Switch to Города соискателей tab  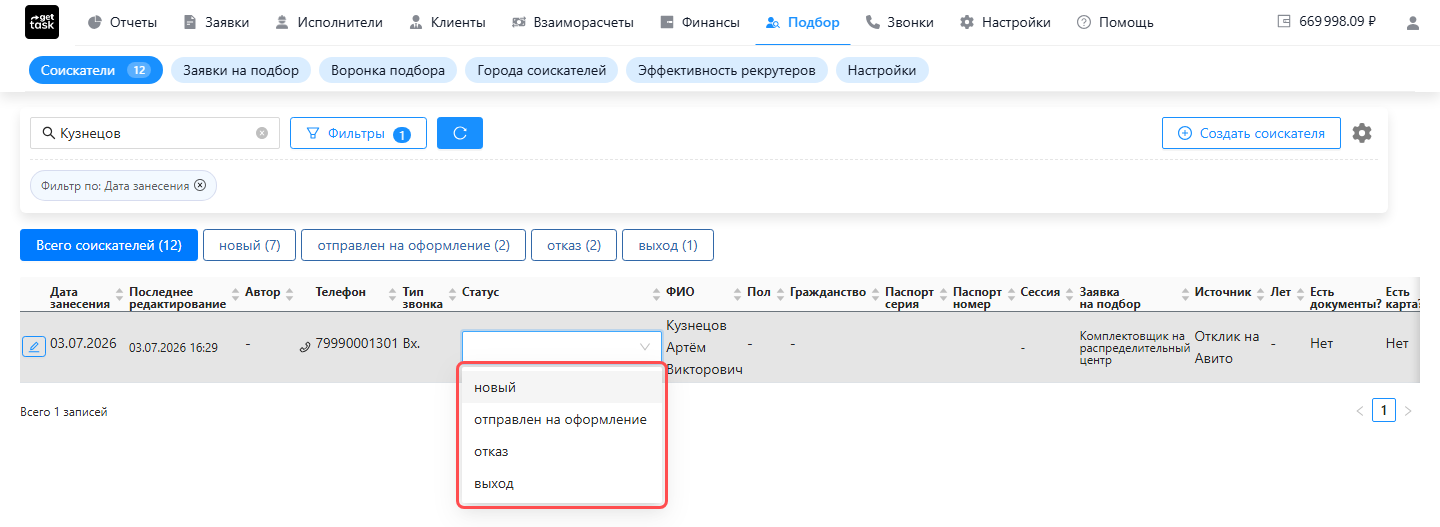(542, 70)
